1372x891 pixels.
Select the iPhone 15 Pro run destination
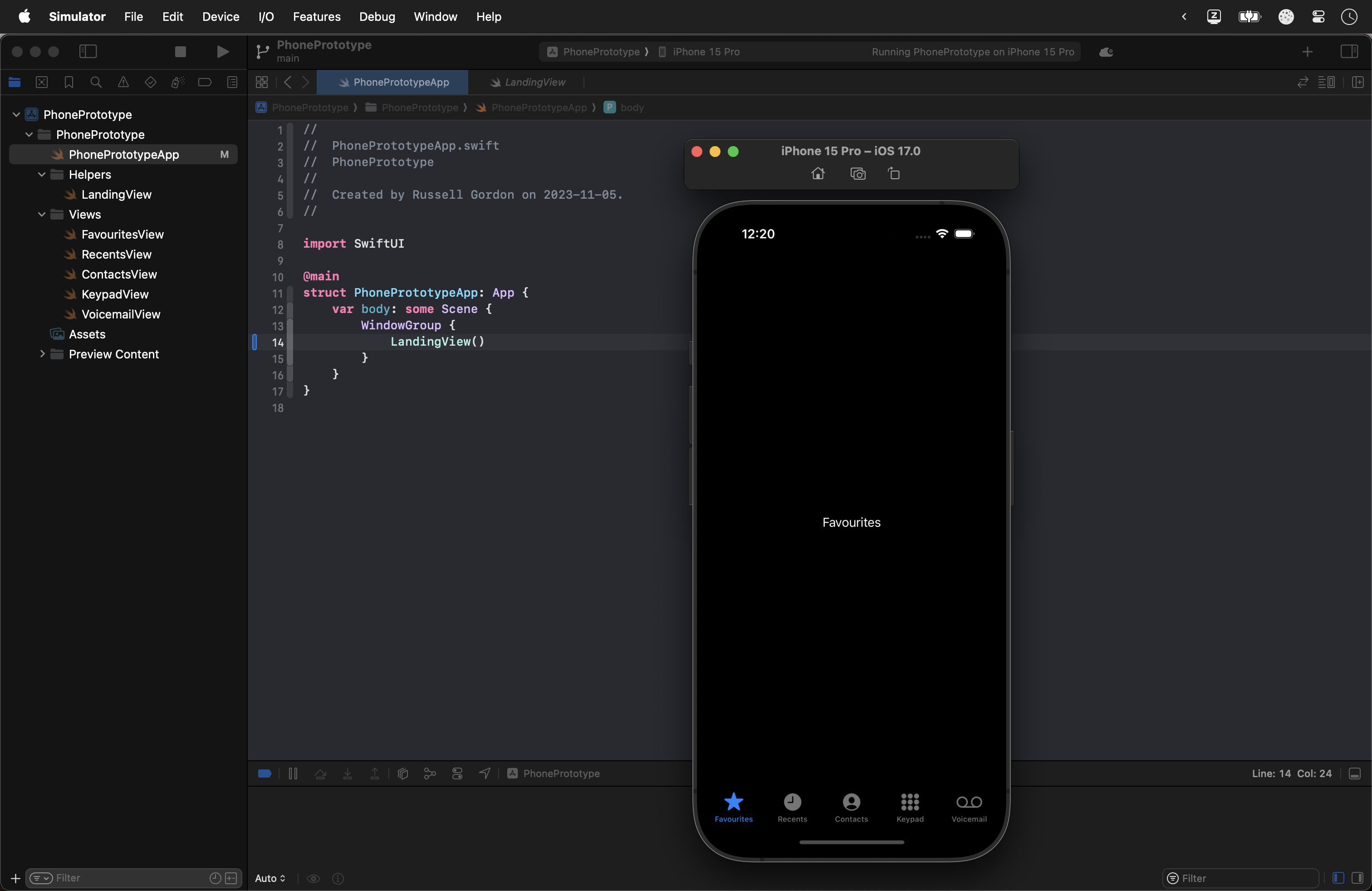pyautogui.click(x=706, y=52)
